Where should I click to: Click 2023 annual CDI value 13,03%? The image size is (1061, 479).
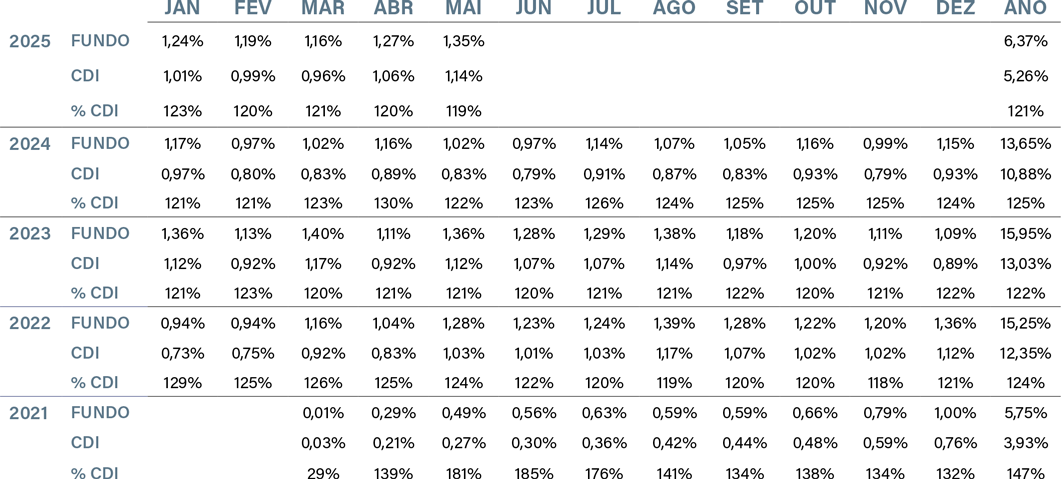[x=1025, y=264]
